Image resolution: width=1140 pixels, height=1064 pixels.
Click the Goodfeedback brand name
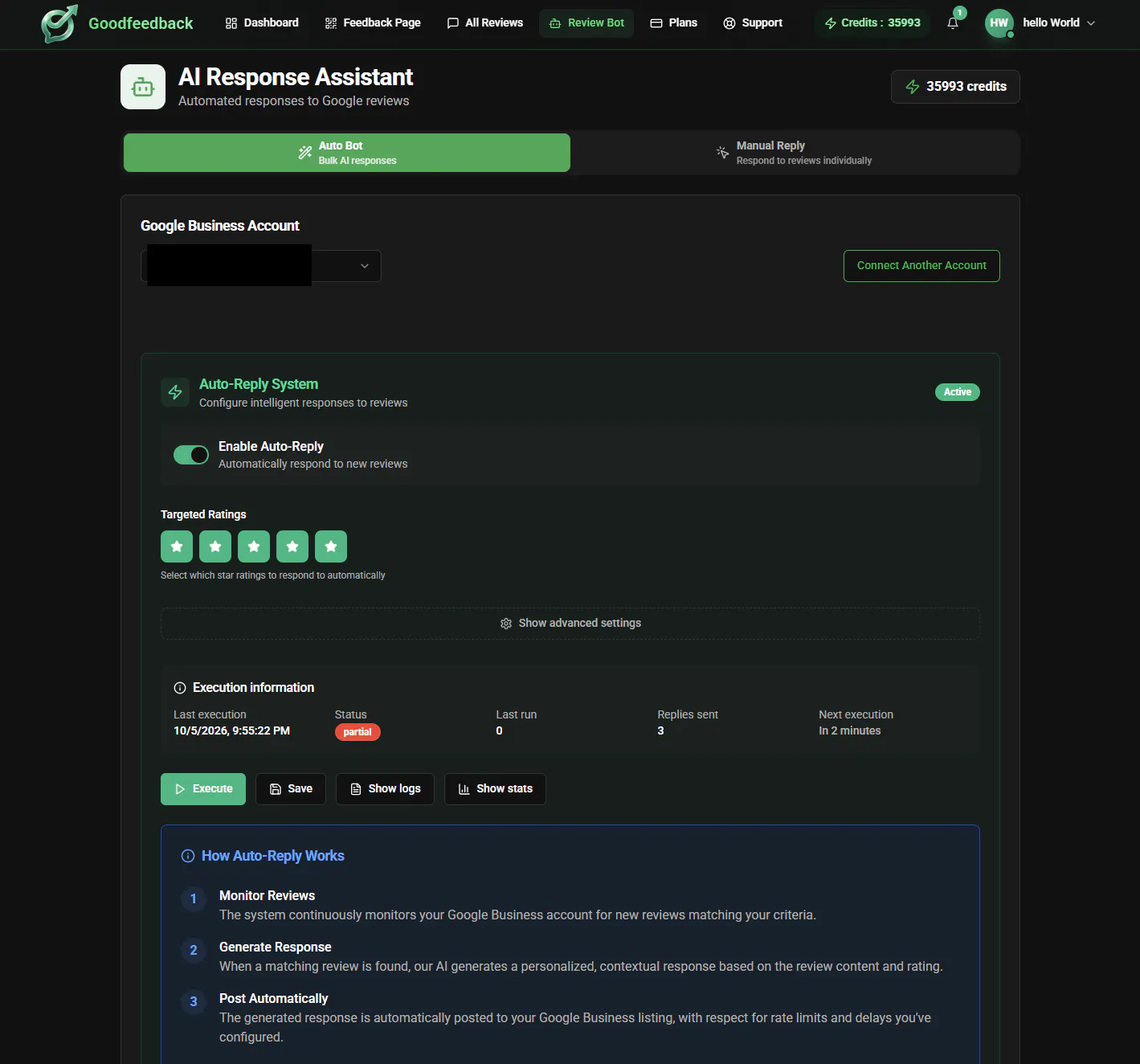tap(141, 23)
